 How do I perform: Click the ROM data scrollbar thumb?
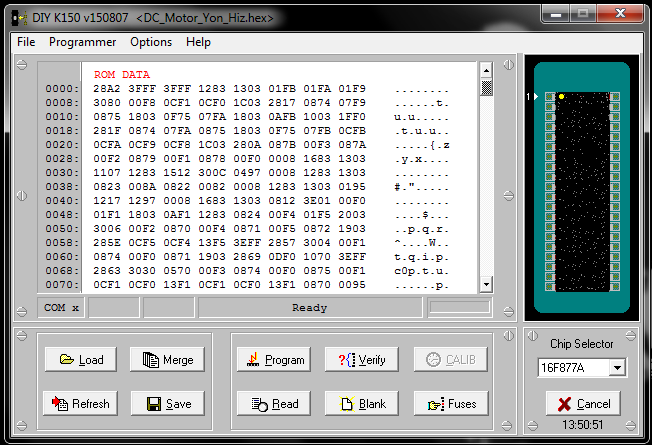pyautogui.click(x=486, y=87)
